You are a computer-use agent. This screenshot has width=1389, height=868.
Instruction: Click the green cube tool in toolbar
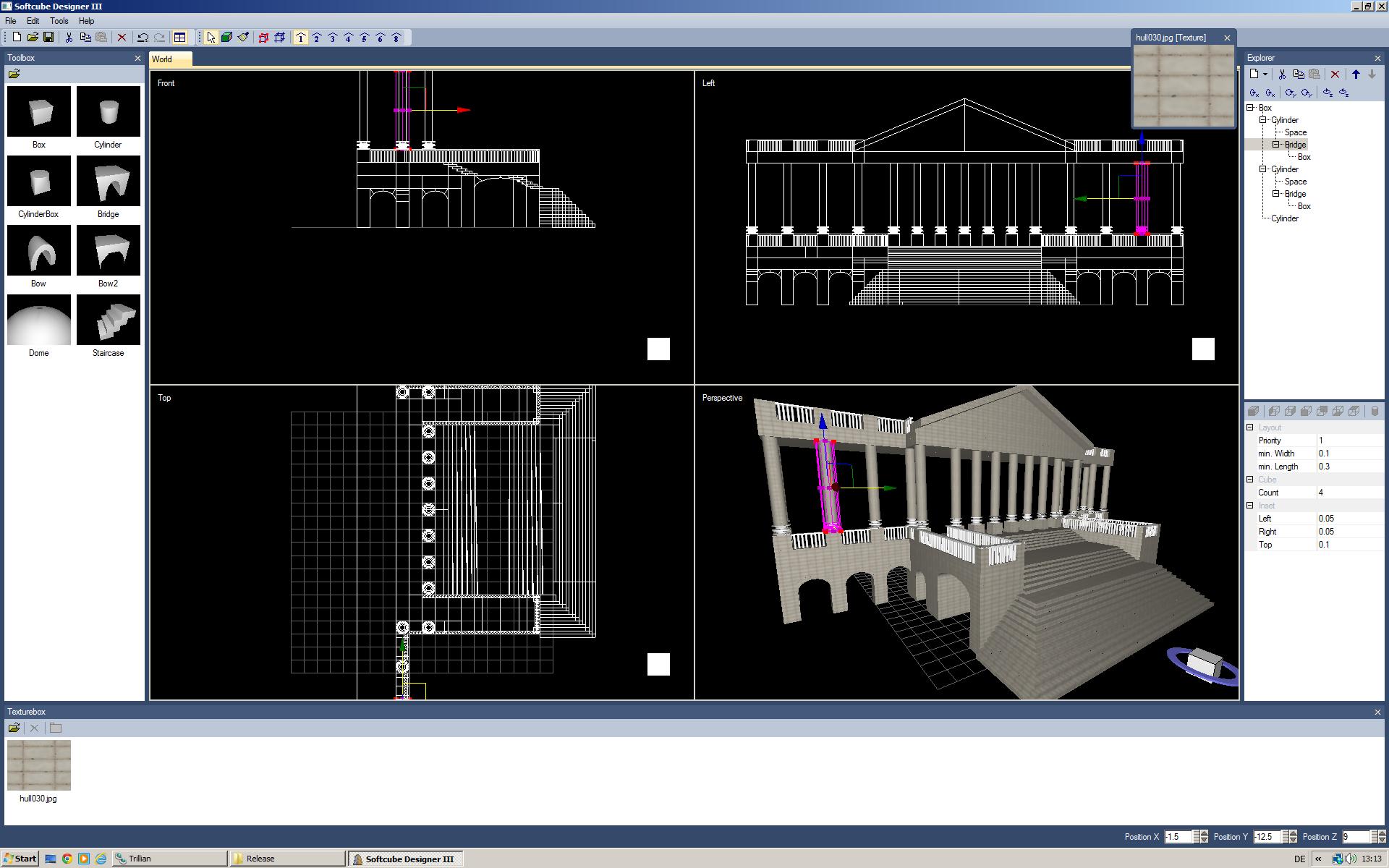(x=226, y=38)
